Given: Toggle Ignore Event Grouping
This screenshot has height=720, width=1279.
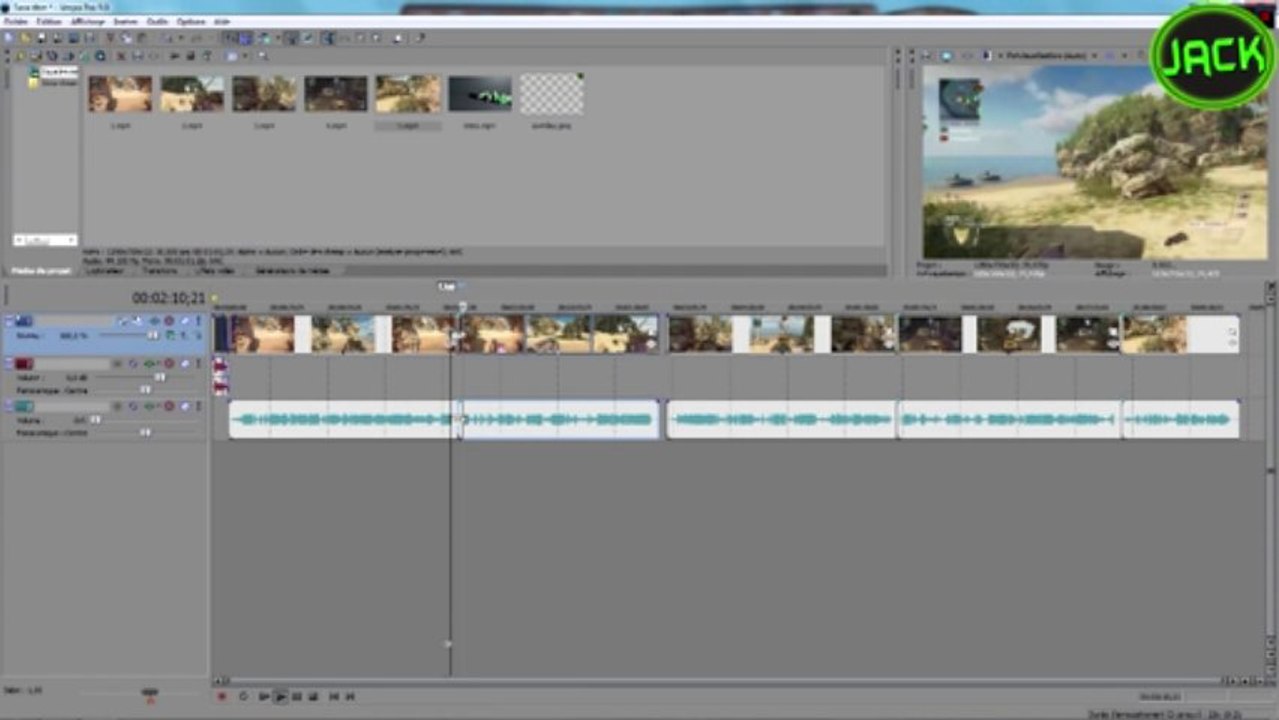Looking at the screenshot, I should 307,37.
